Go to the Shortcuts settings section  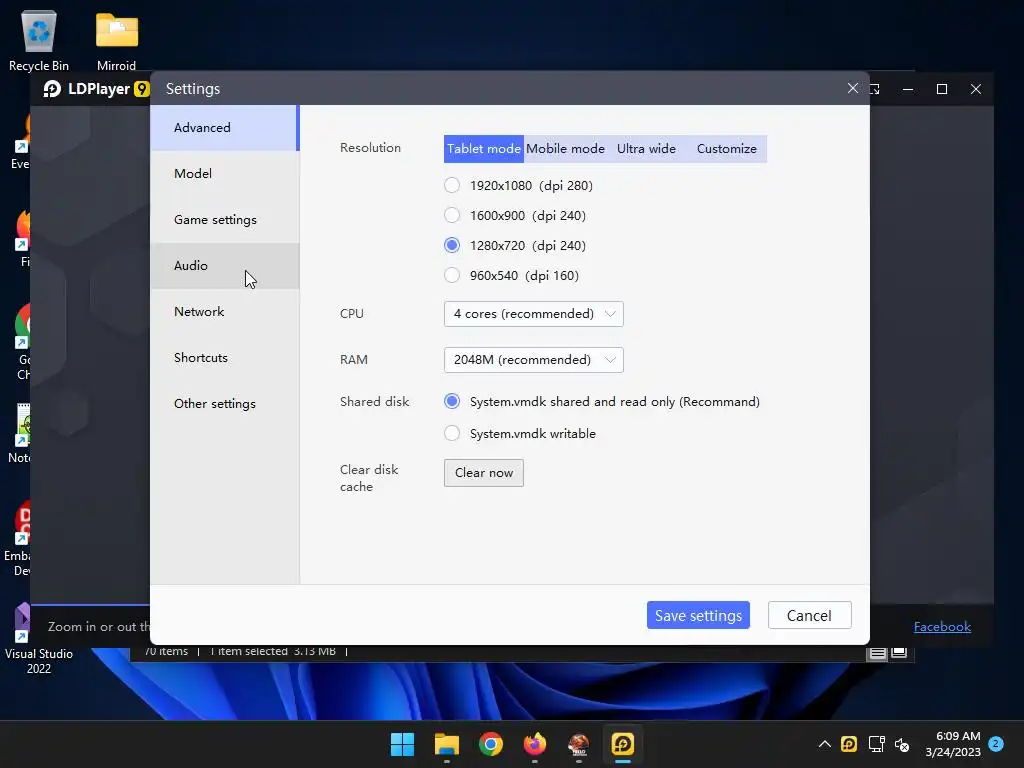[225, 358]
